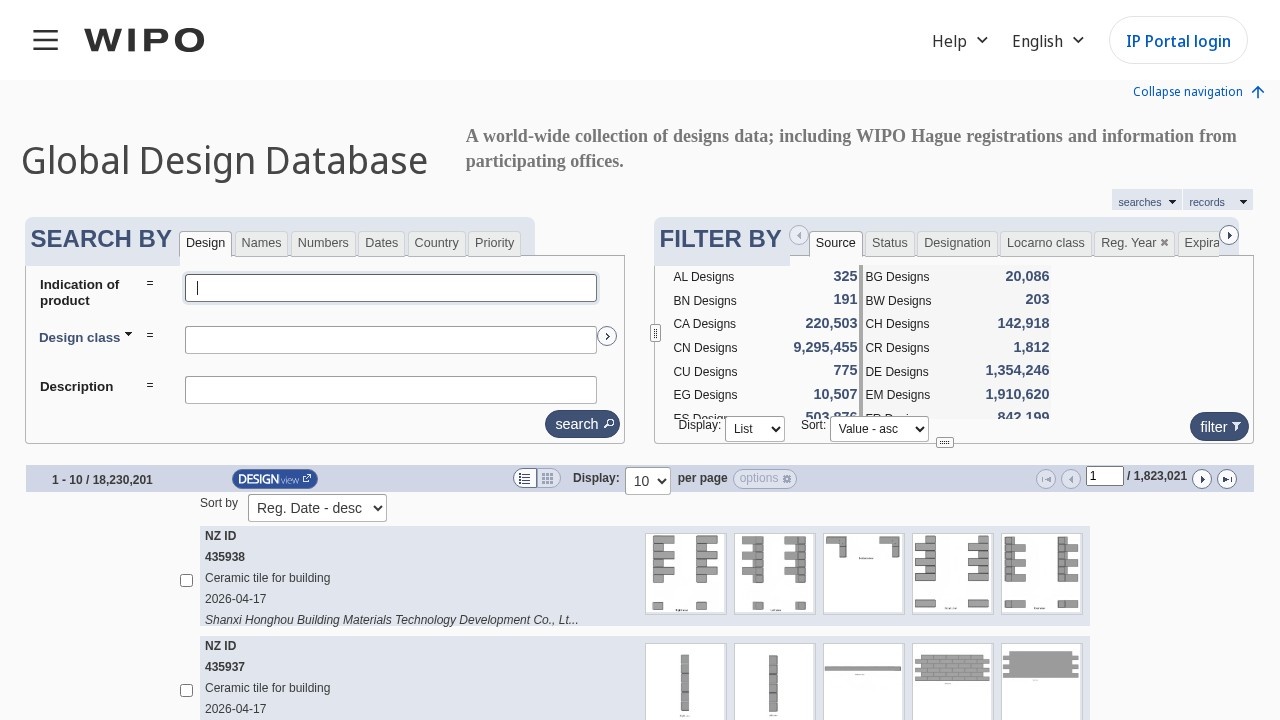
Task: Click the WIPO logo
Action: pyautogui.click(x=144, y=40)
